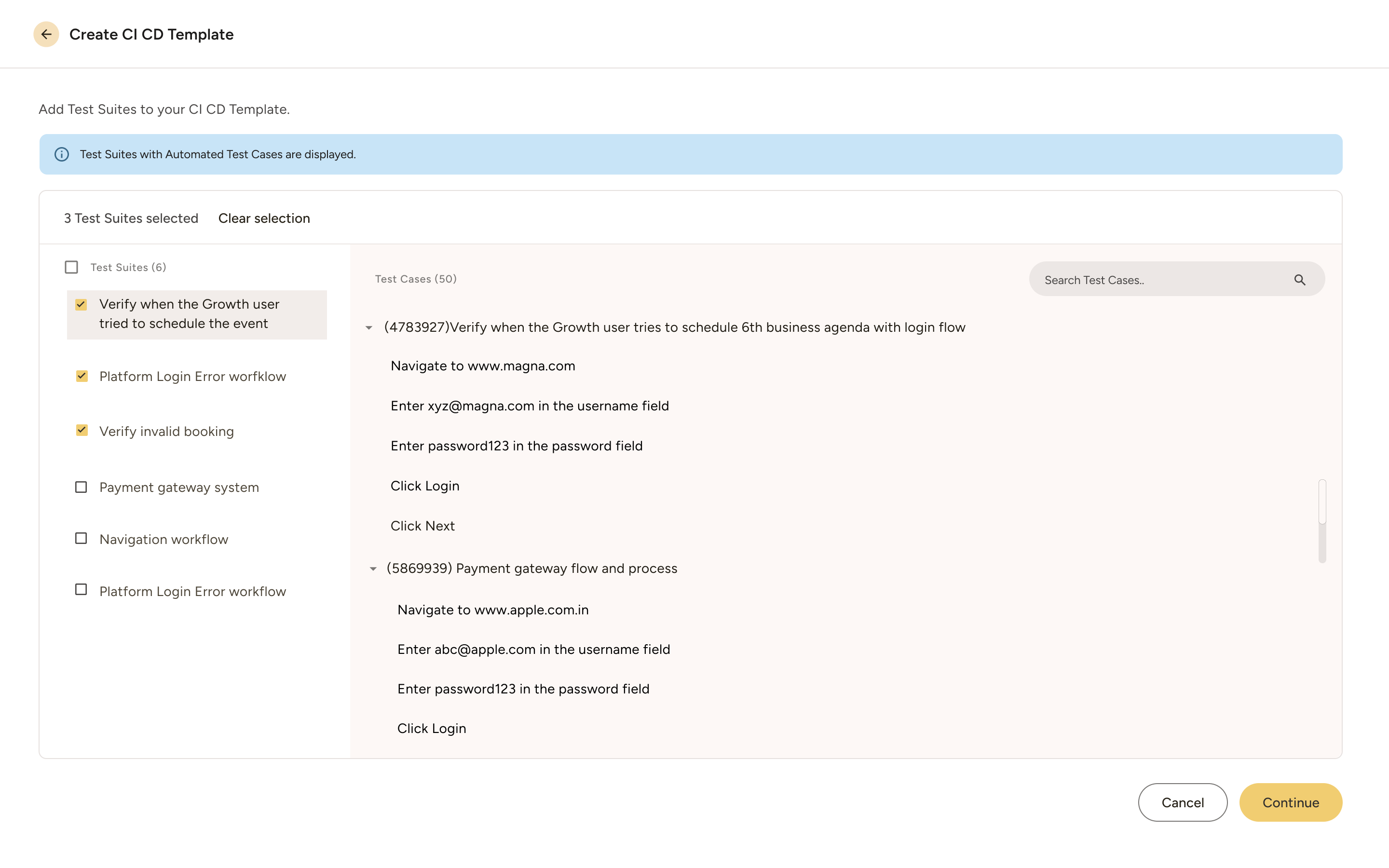Select the Navigation workflow suite name
This screenshot has width=1389, height=868.
pos(163,539)
